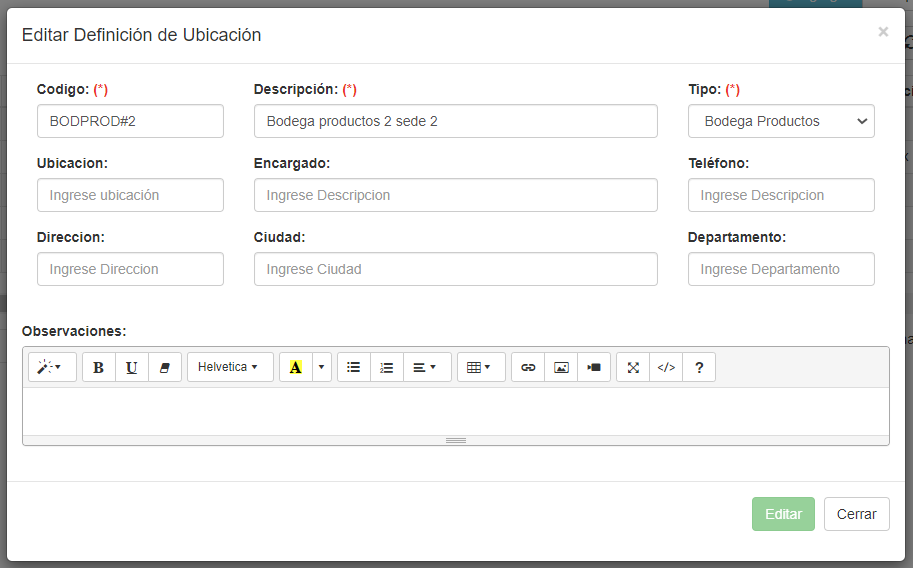Expand the paragraph alignment dropdown
Viewport: 913px width, 568px height.
pyautogui.click(x=426, y=367)
